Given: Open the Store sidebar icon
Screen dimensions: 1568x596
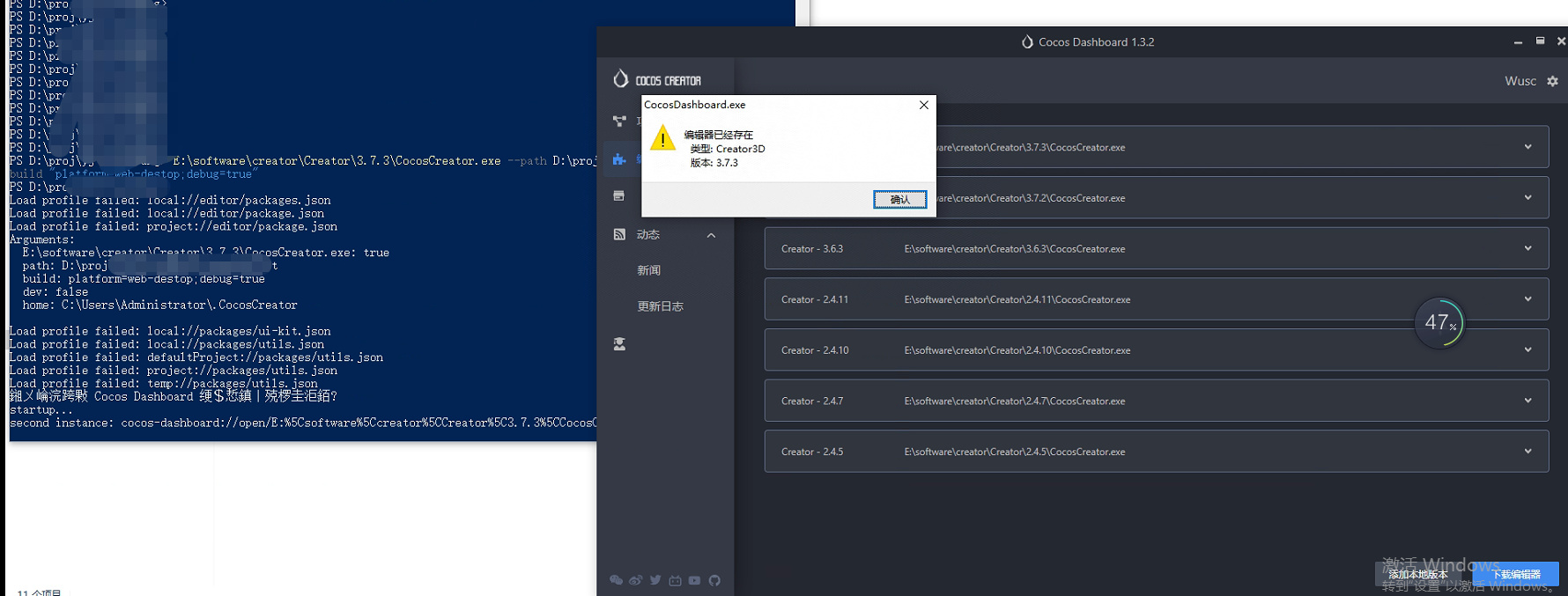Looking at the screenshot, I should (x=618, y=195).
